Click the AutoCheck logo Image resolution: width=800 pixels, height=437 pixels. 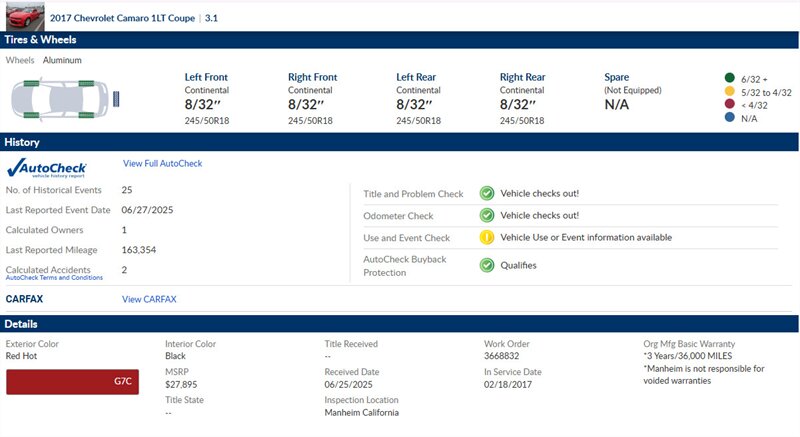point(46,168)
